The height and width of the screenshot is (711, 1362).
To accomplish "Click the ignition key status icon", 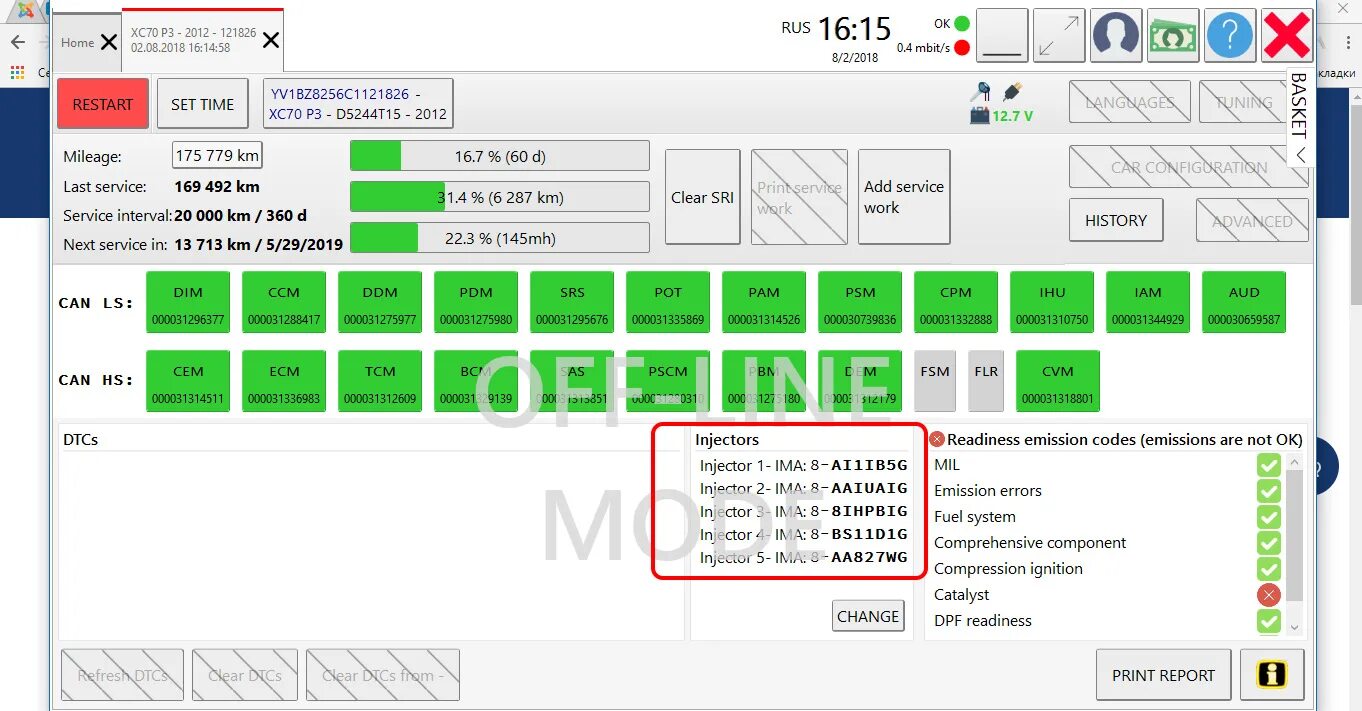I will coord(981,90).
